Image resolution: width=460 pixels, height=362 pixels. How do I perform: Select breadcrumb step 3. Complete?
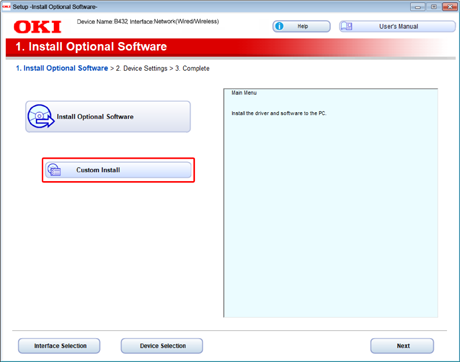(x=192, y=68)
